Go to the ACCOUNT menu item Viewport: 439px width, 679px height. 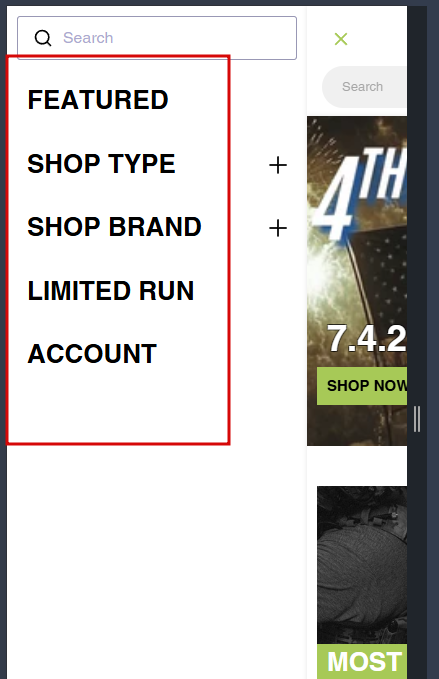pos(92,354)
